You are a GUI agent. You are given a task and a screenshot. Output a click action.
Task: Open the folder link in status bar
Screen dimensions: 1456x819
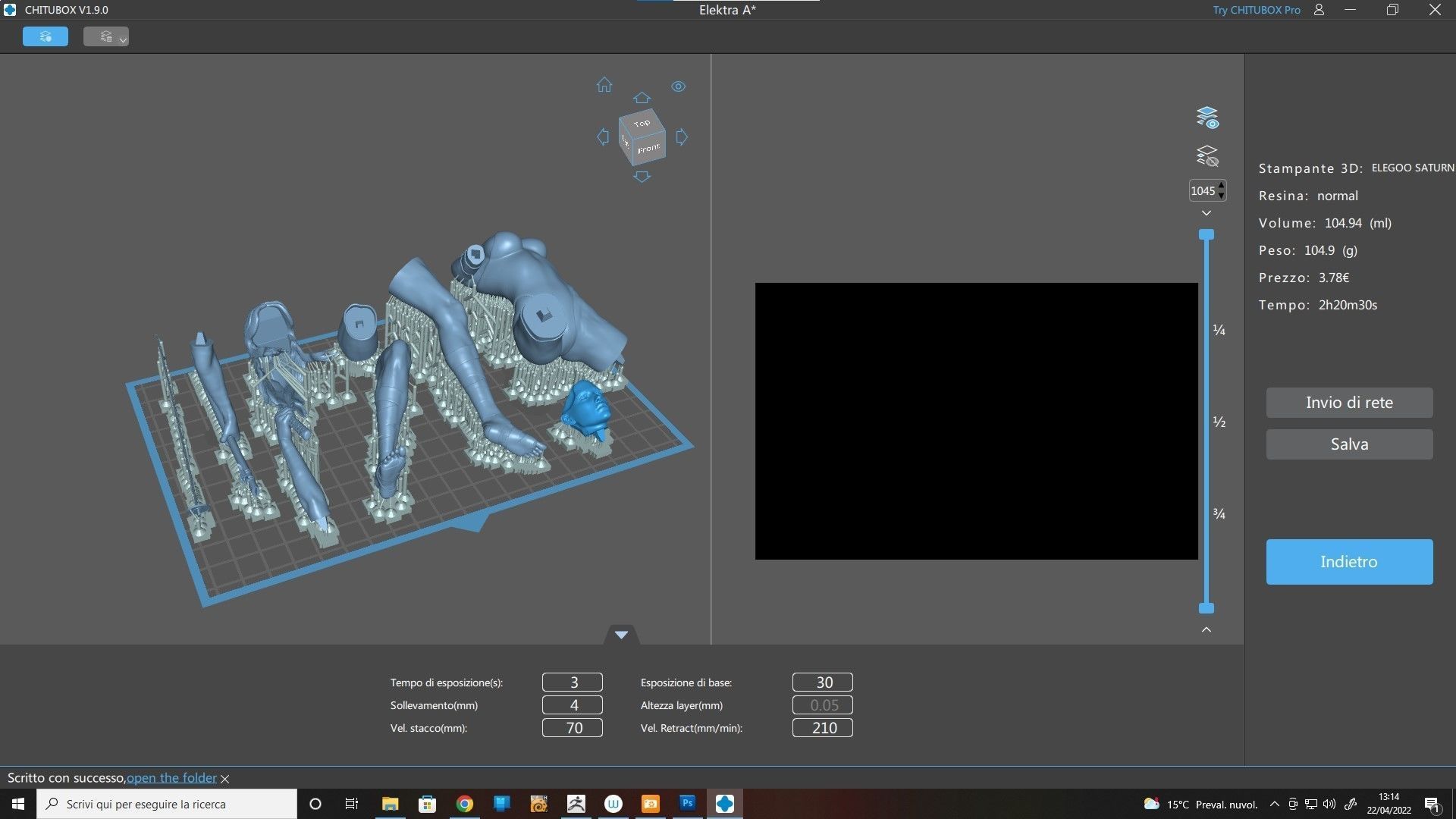coord(171,777)
